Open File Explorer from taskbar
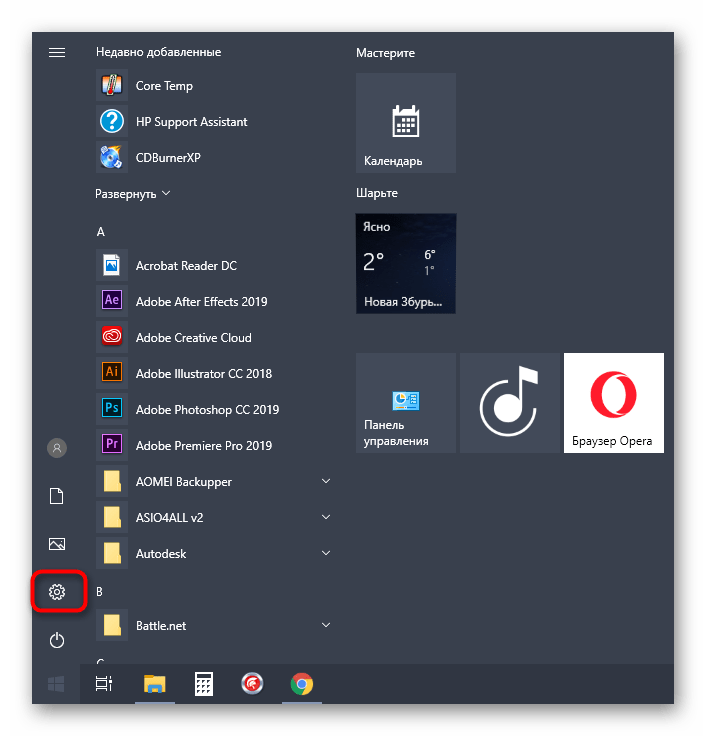This screenshot has height=736, width=706. [155, 684]
